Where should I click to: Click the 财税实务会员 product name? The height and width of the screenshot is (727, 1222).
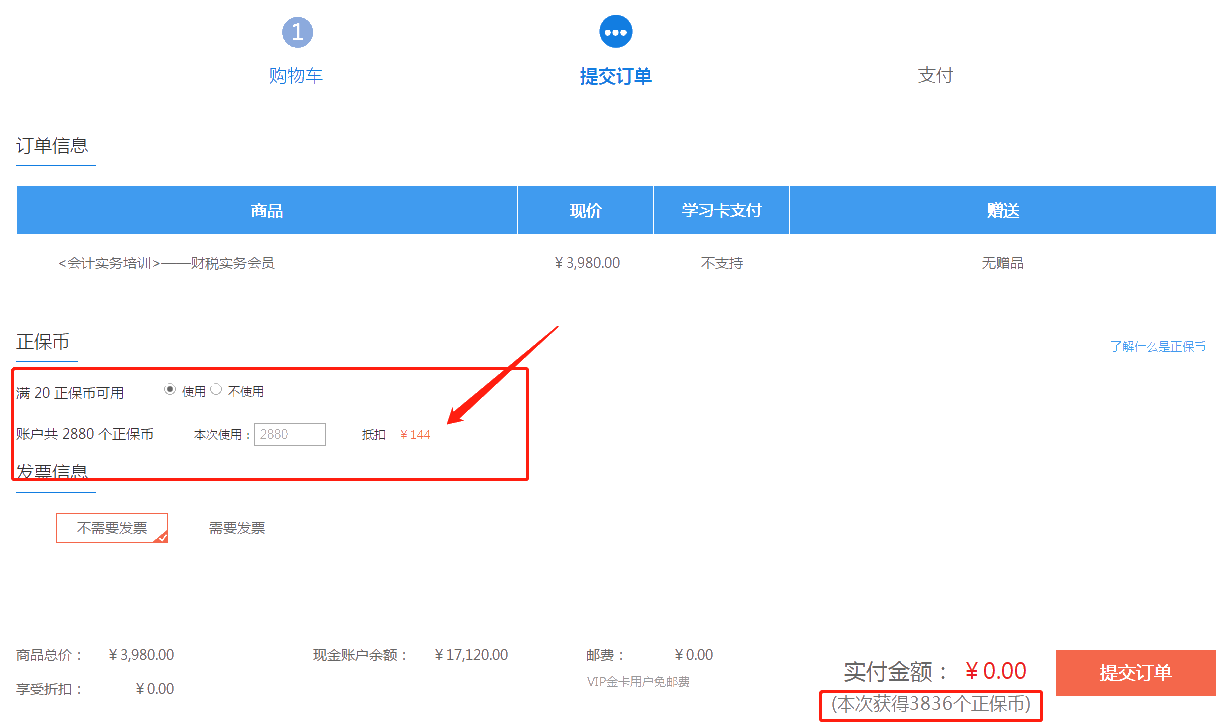point(166,264)
